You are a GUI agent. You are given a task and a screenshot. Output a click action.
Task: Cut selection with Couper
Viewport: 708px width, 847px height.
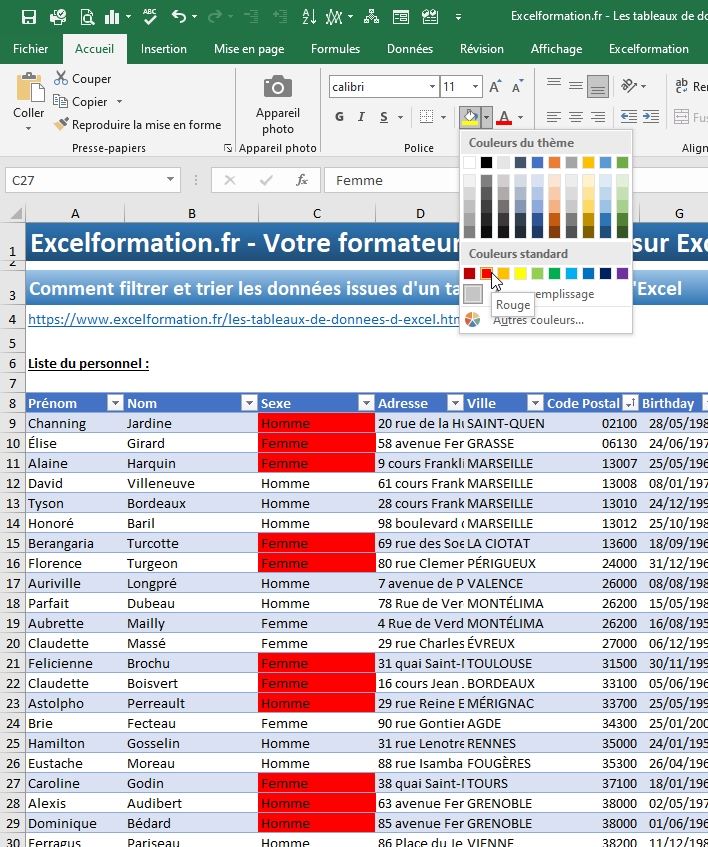click(82, 79)
